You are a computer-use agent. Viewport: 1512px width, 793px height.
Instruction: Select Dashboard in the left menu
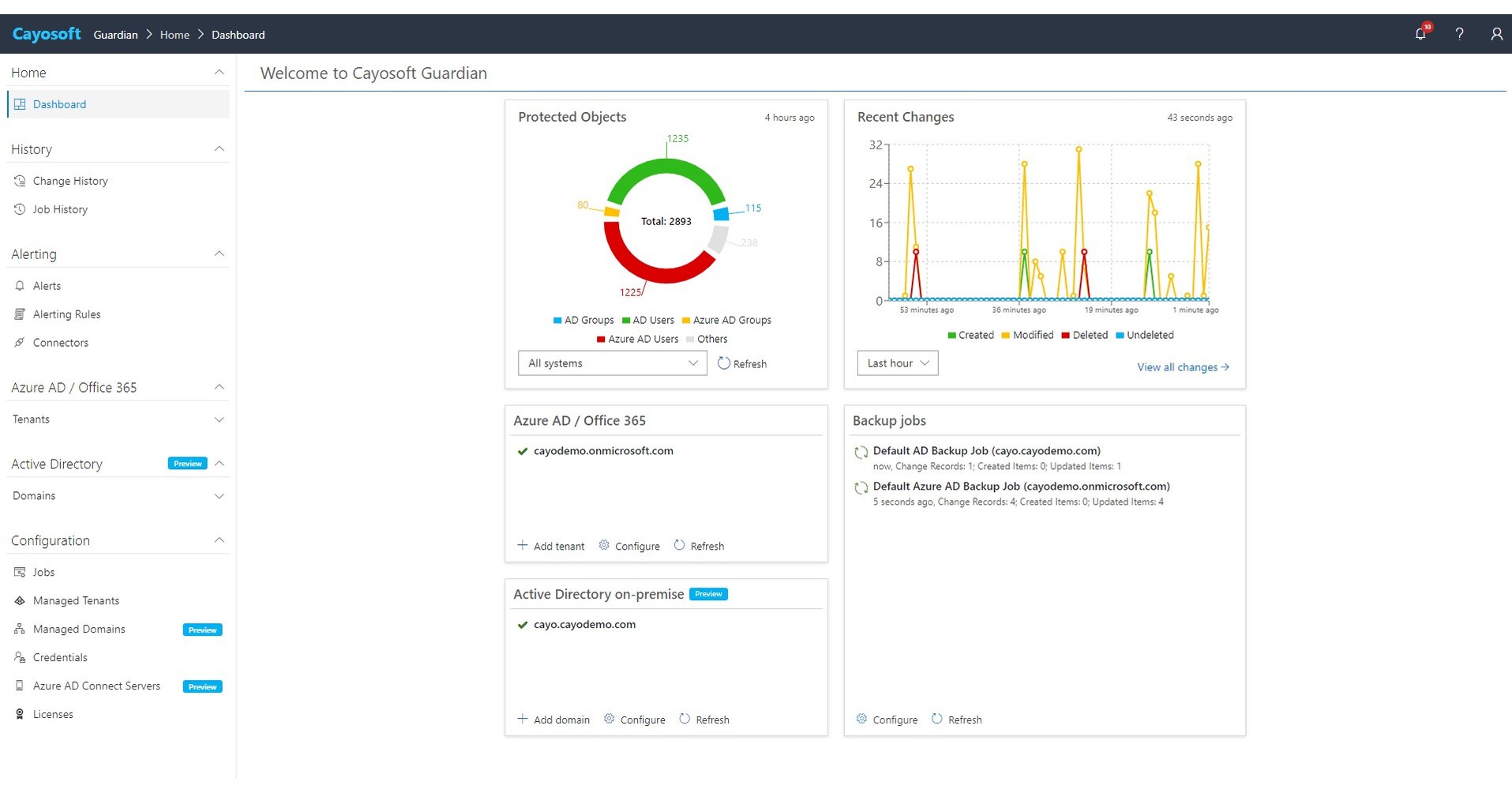point(59,103)
